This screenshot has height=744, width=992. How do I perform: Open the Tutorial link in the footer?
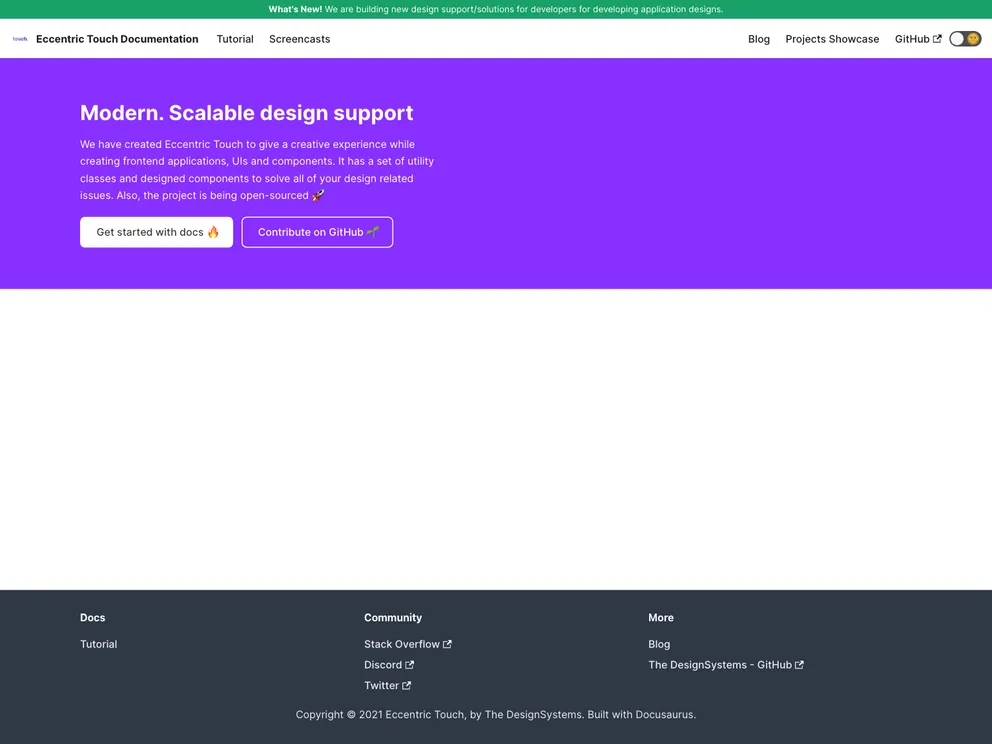pyautogui.click(x=98, y=644)
